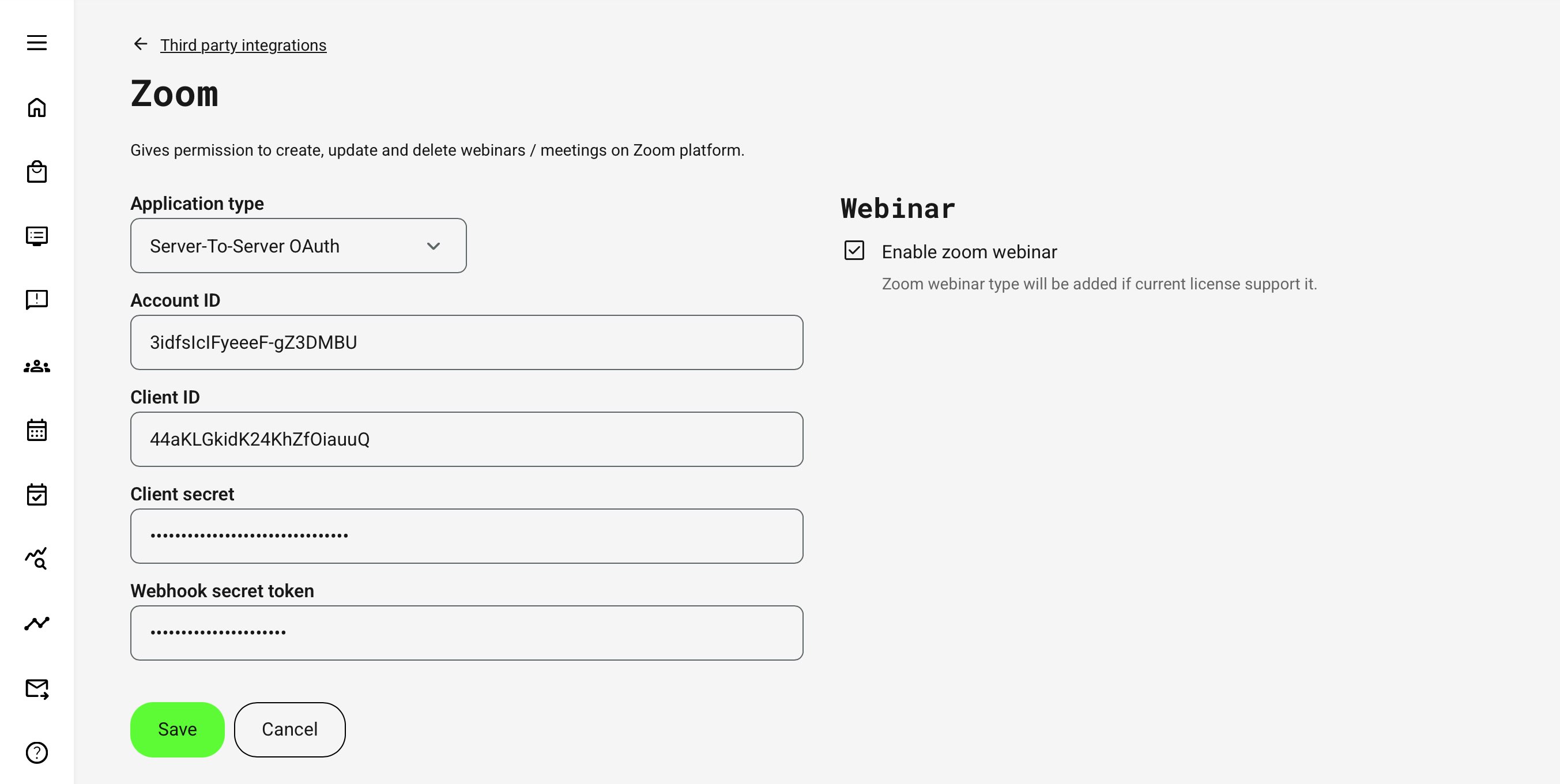Go to the Home dashboard icon
This screenshot has width=1560, height=784.
pos(36,107)
